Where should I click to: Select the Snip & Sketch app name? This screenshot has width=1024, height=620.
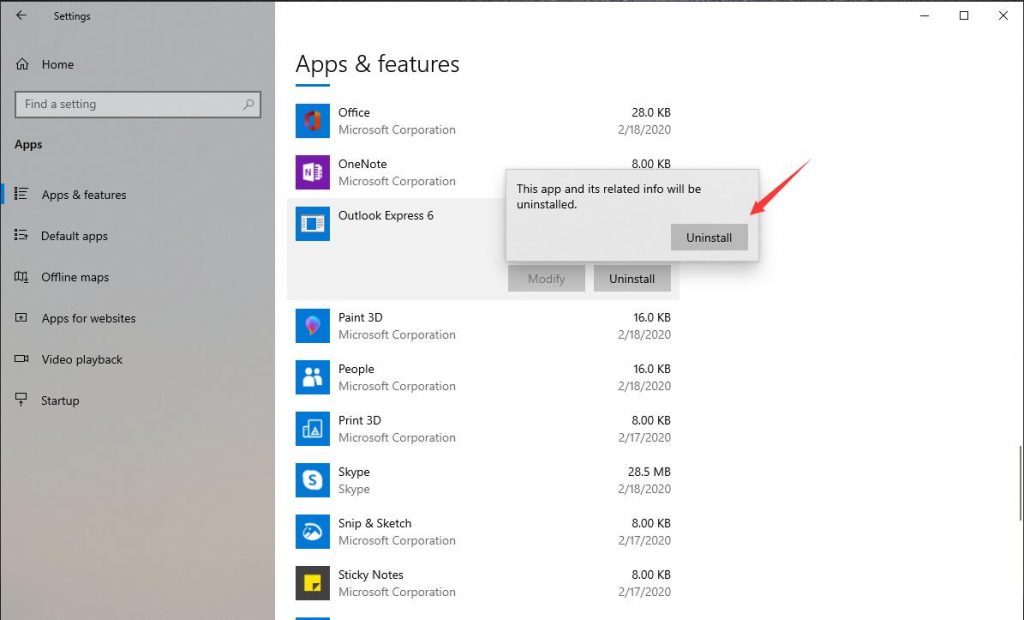[x=375, y=523]
